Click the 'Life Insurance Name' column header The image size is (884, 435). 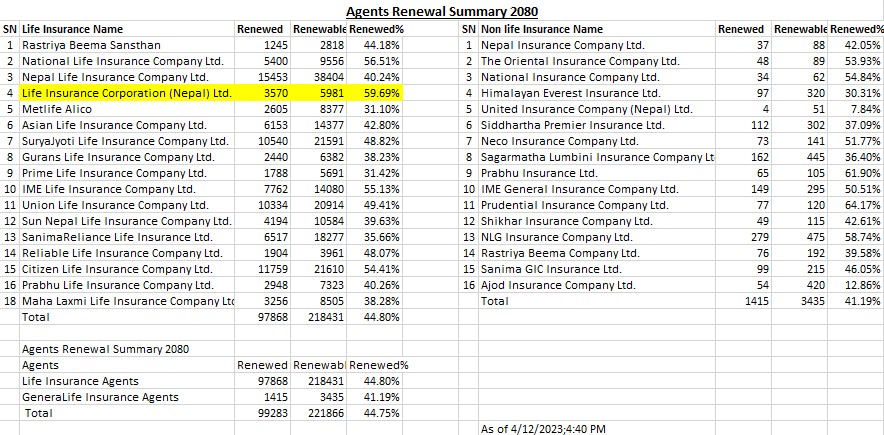pos(72,29)
